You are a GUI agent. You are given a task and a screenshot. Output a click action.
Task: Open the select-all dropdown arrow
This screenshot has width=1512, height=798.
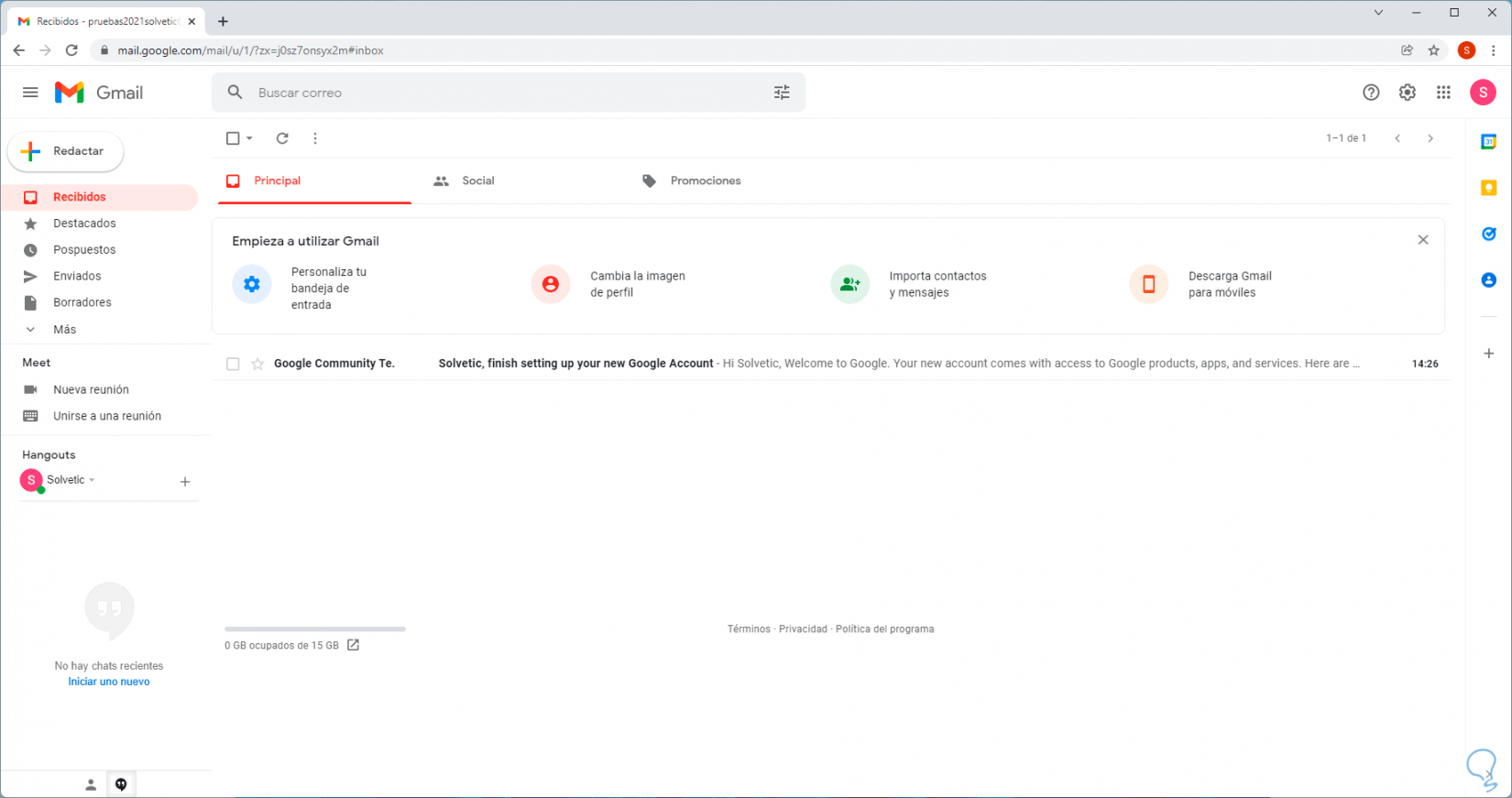click(249, 138)
